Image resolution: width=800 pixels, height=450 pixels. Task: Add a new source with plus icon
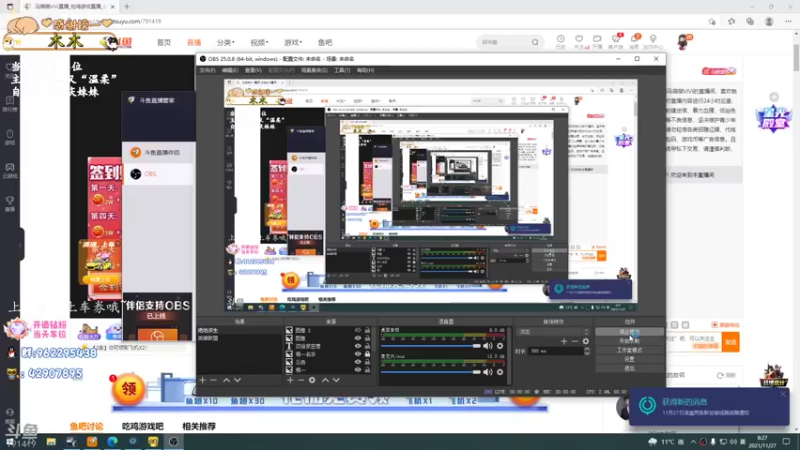tap(290, 380)
